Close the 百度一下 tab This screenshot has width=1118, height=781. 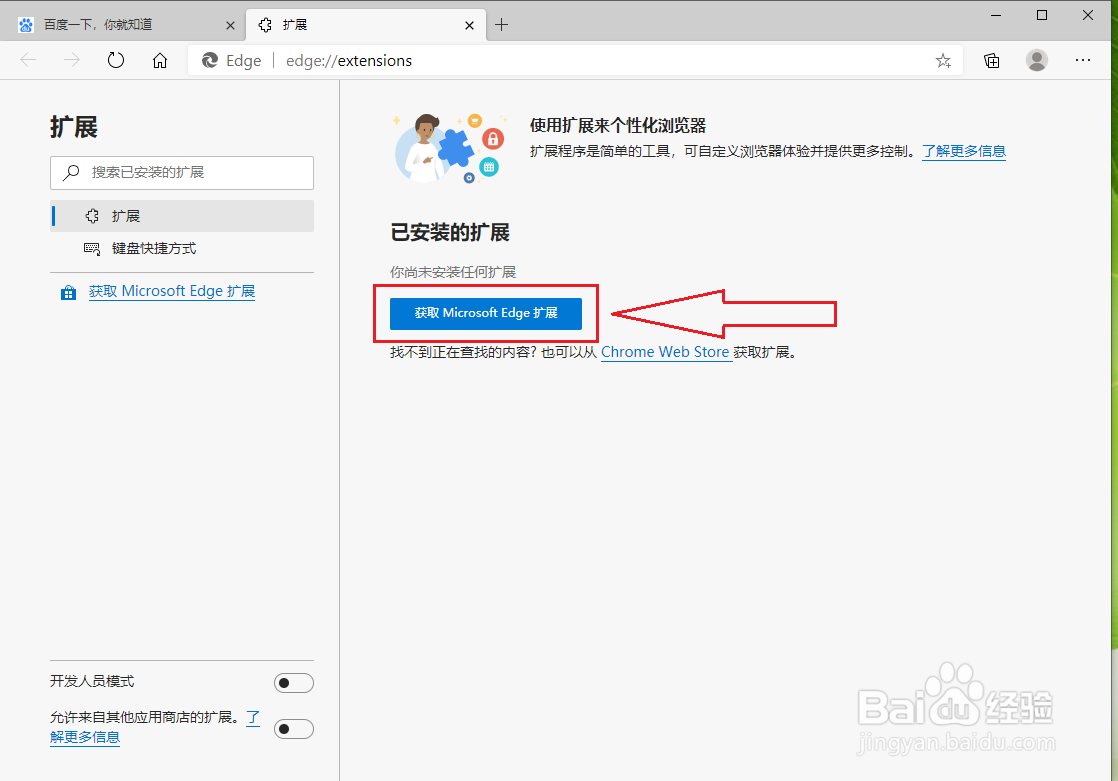230,25
